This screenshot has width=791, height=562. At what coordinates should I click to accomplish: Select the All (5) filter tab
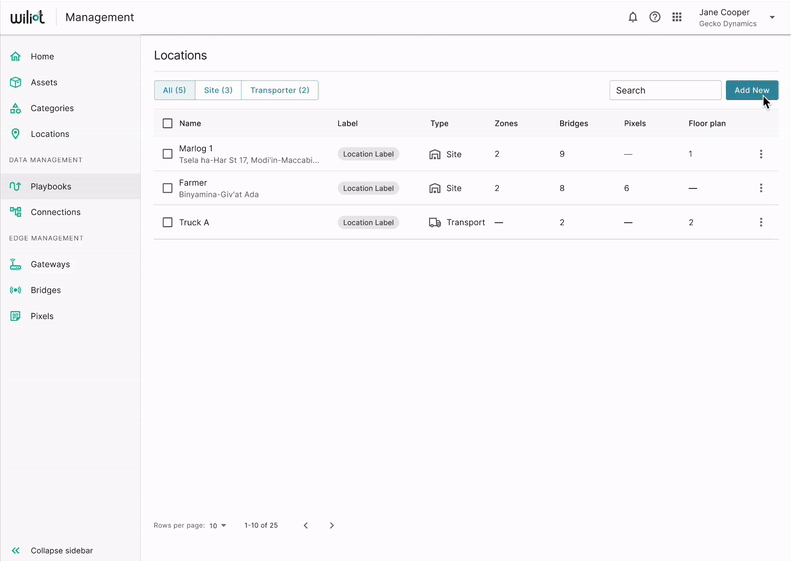175,90
